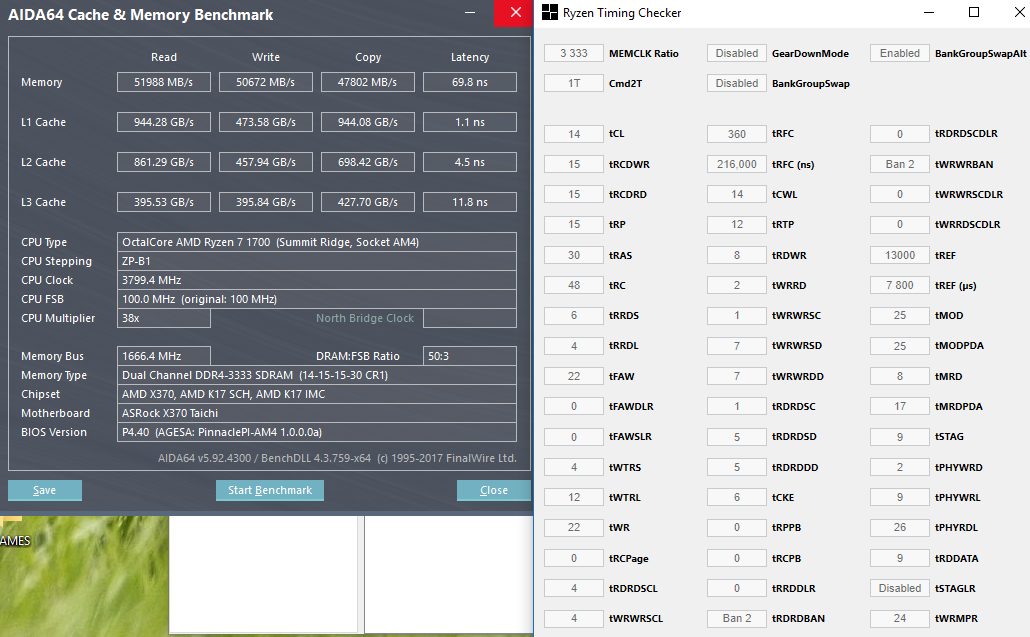Click the AIDA64 version copyright text
Viewport: 1030px width, 637px height.
click(x=337, y=458)
